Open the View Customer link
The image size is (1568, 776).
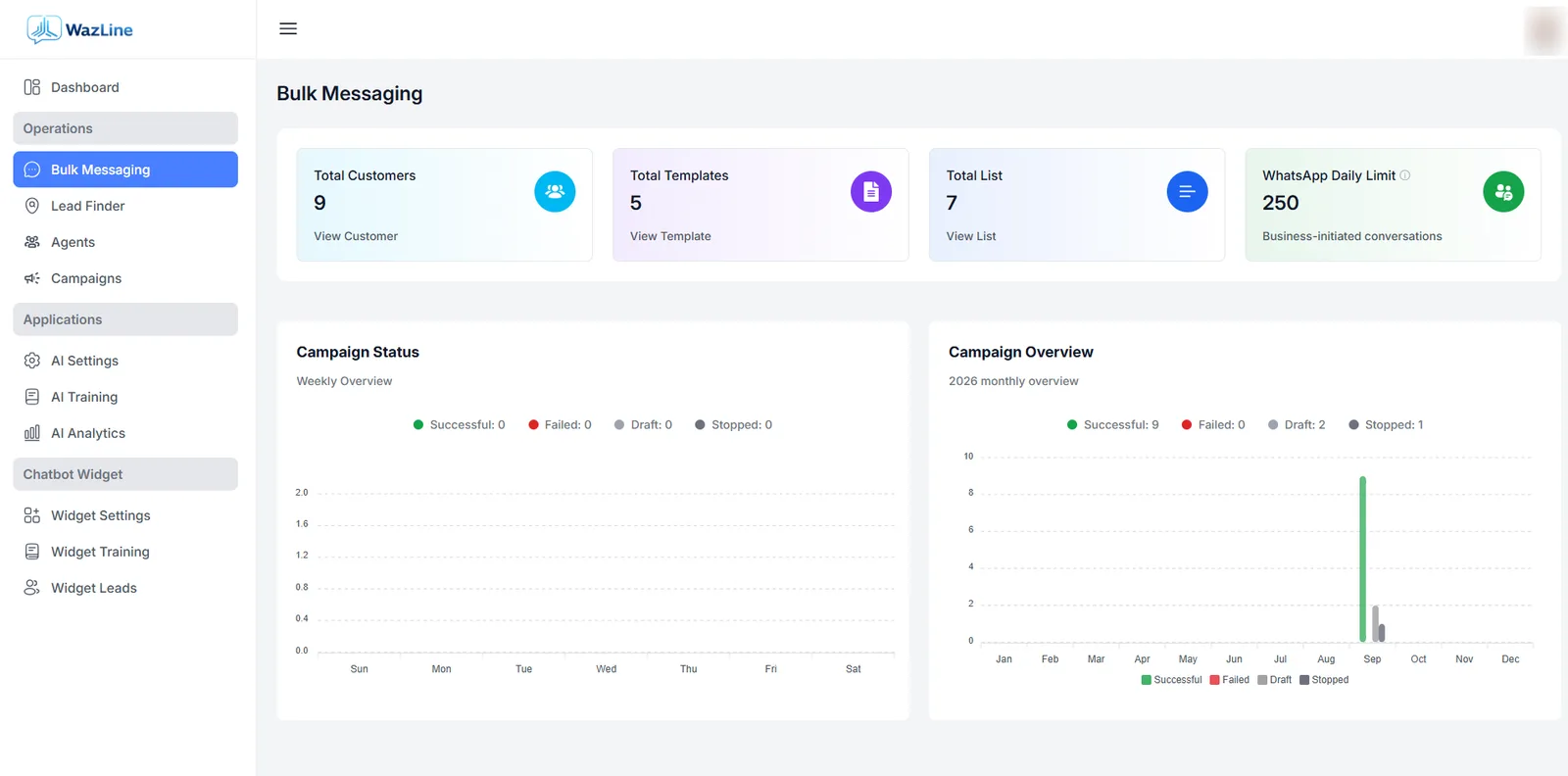[356, 236]
